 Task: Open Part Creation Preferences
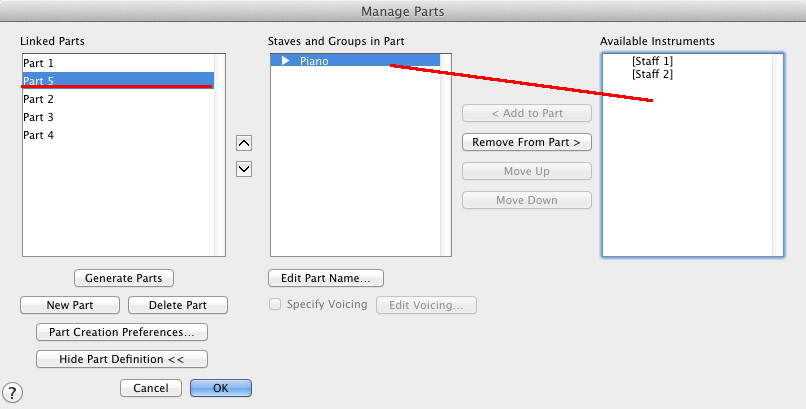[x=122, y=332]
